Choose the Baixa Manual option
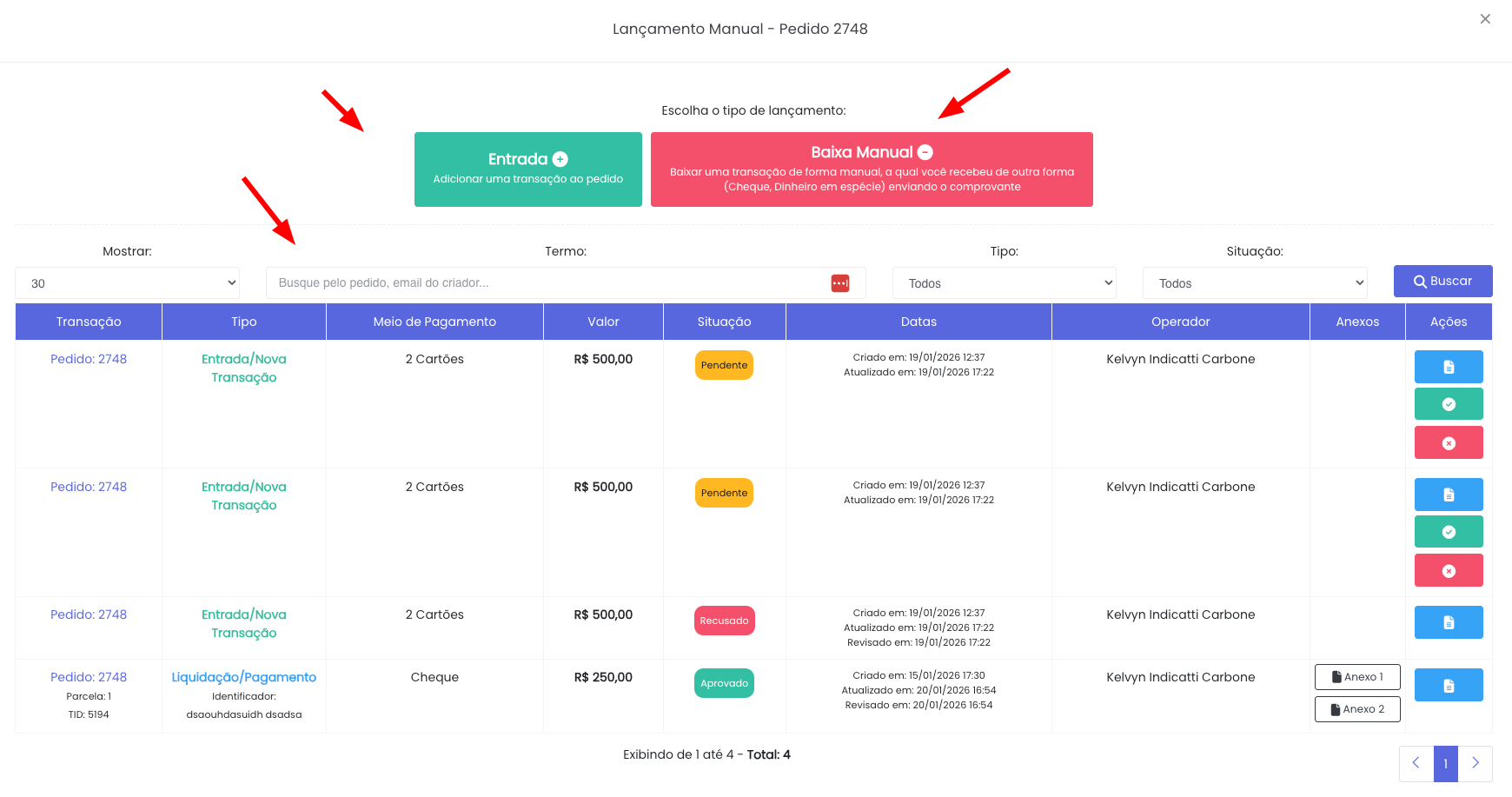Image resolution: width=1512 pixels, height=797 pixels. coord(871,169)
